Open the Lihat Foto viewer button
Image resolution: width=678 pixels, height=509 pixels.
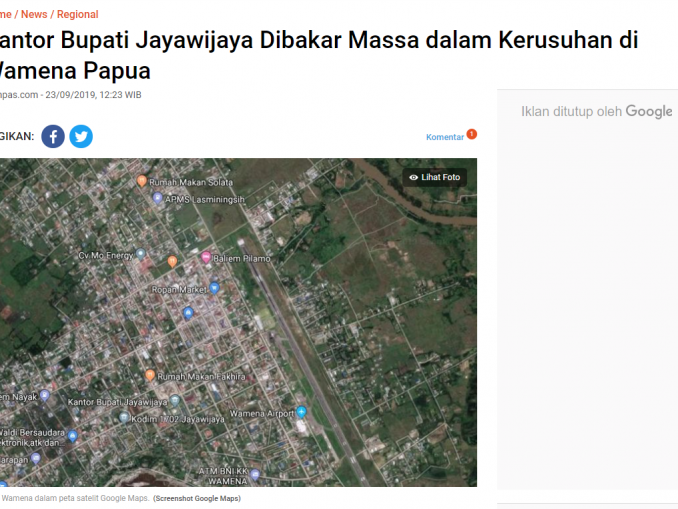(x=435, y=177)
